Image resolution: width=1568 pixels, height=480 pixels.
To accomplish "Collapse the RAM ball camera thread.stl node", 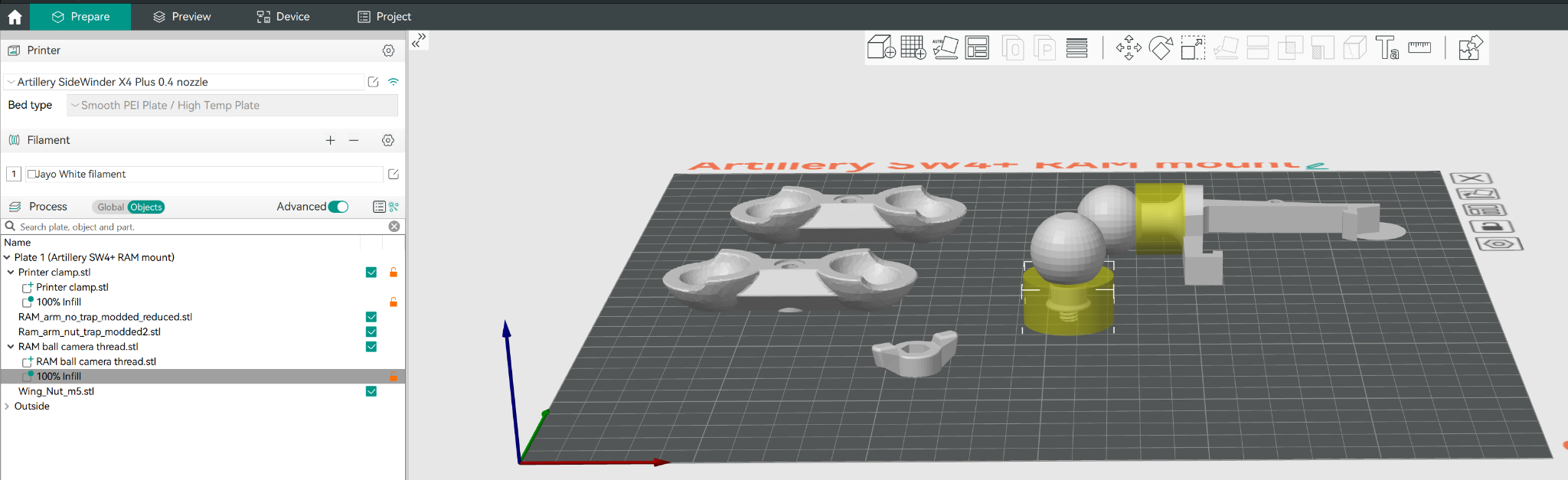I will [11, 347].
